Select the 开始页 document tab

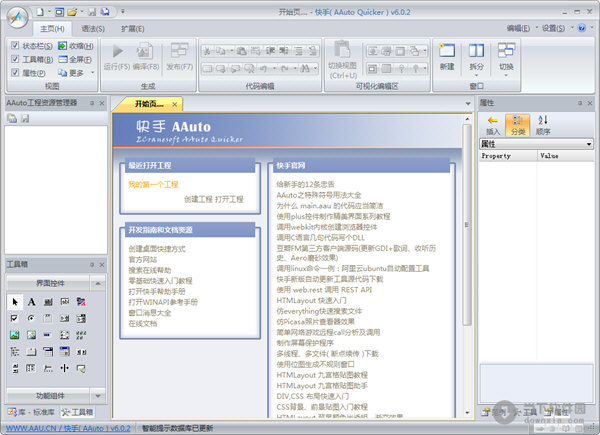coord(149,104)
